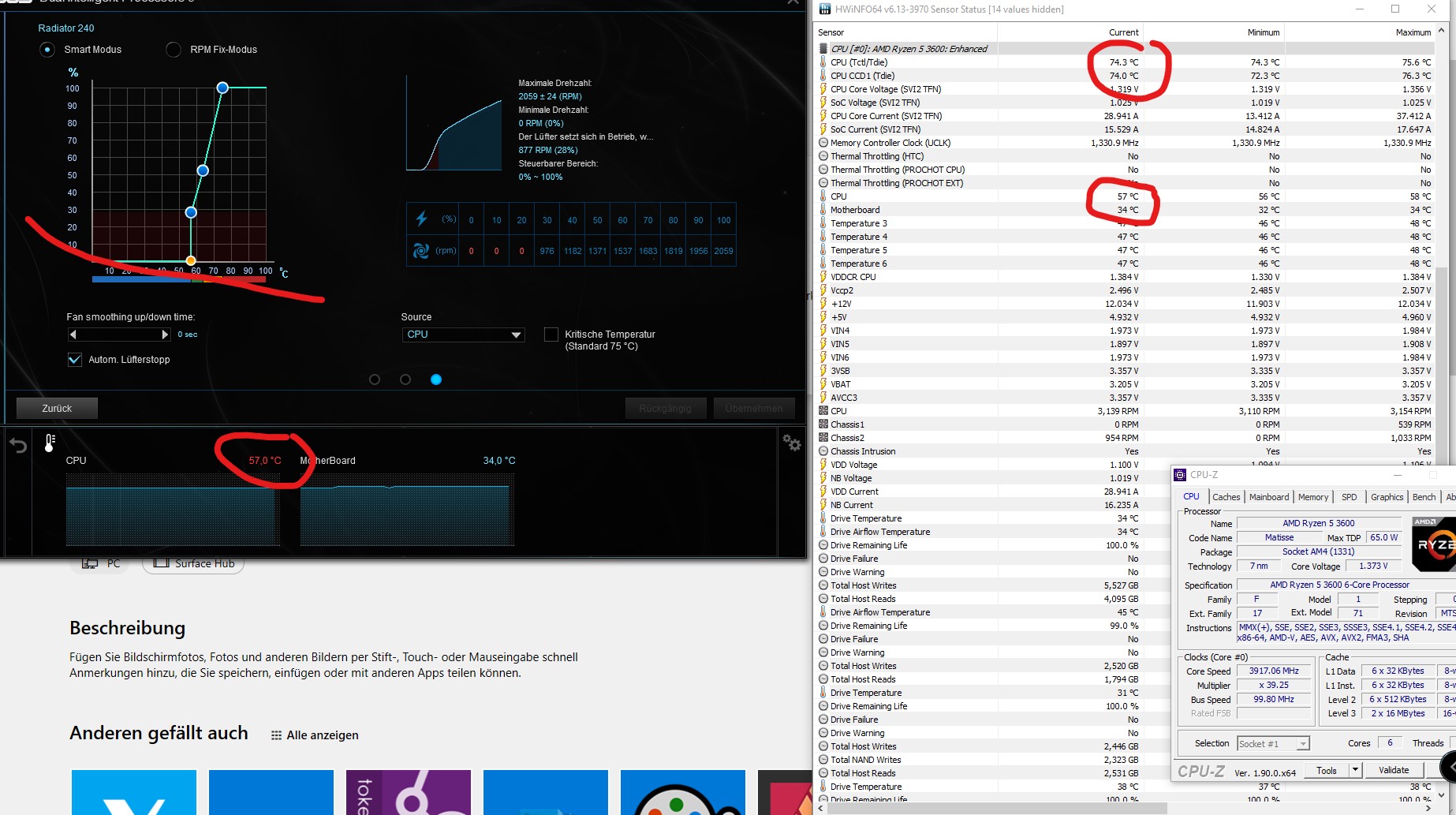Switch to the Bench tab in CPU-Z

click(x=1424, y=497)
